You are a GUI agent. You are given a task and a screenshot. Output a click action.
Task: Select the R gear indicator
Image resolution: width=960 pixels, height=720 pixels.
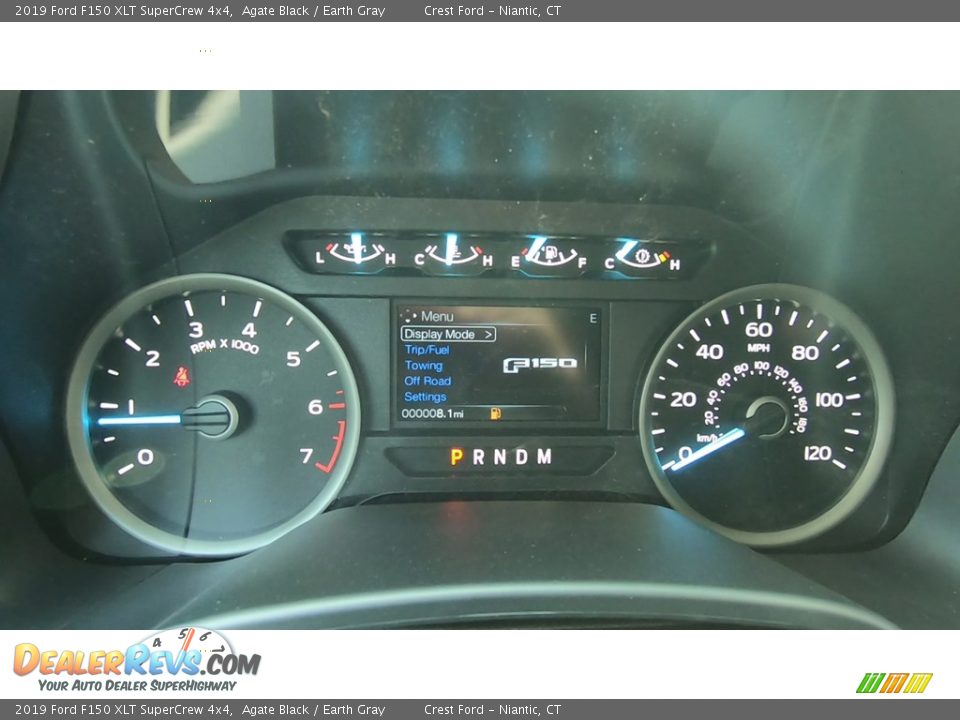(478, 457)
